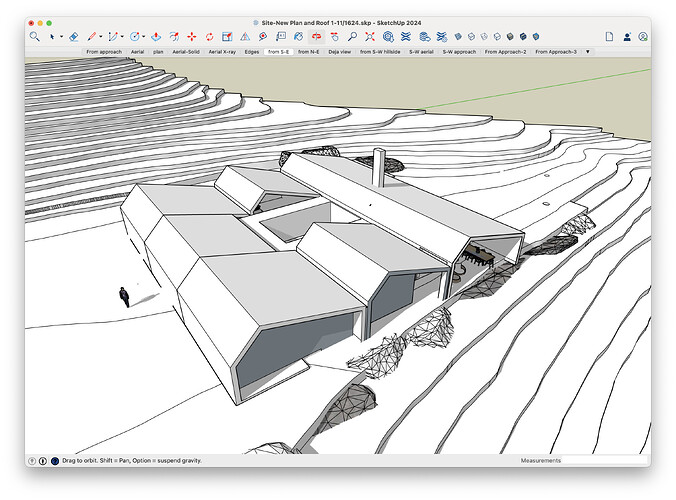Click the model credits status icon

(43, 461)
